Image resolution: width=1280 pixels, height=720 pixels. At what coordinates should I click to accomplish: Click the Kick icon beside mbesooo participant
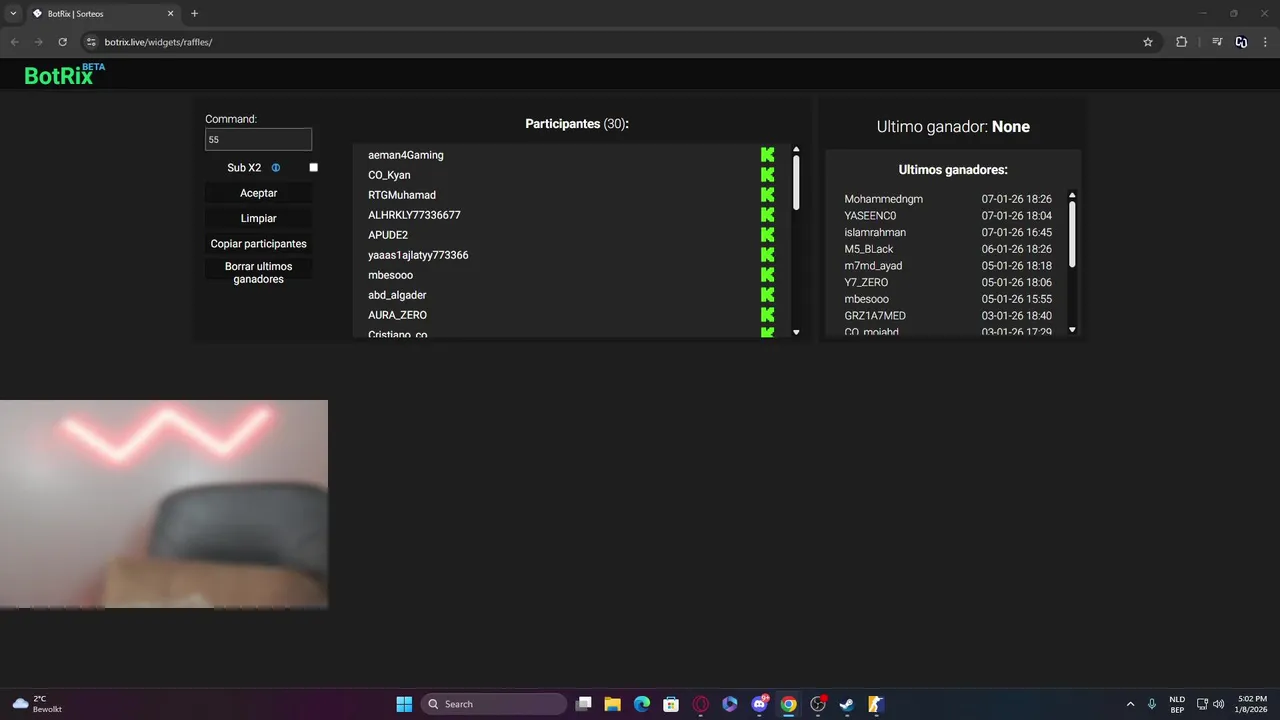[x=768, y=275]
